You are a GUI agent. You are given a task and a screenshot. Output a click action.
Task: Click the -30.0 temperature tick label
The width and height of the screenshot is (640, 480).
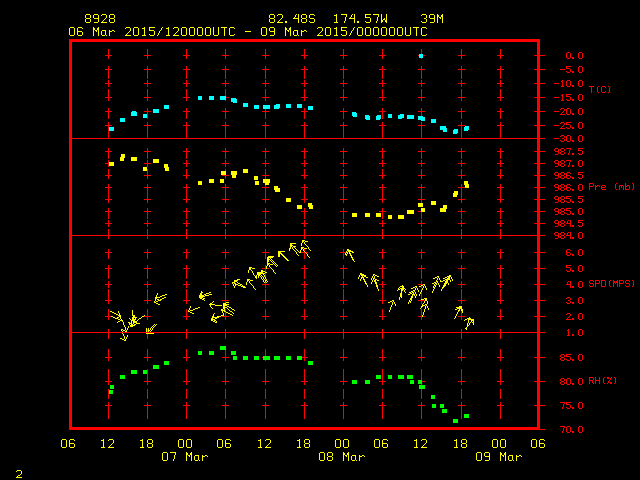(569, 139)
